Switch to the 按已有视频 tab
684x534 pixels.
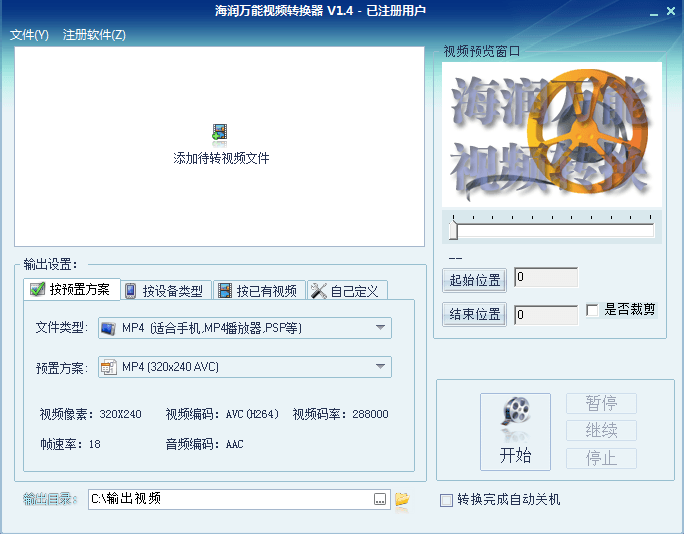pyautogui.click(x=259, y=291)
